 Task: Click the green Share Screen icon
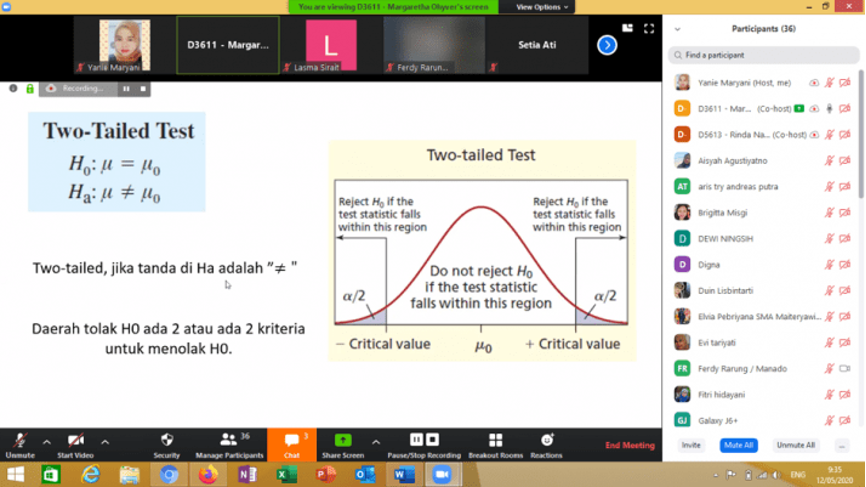point(343,441)
